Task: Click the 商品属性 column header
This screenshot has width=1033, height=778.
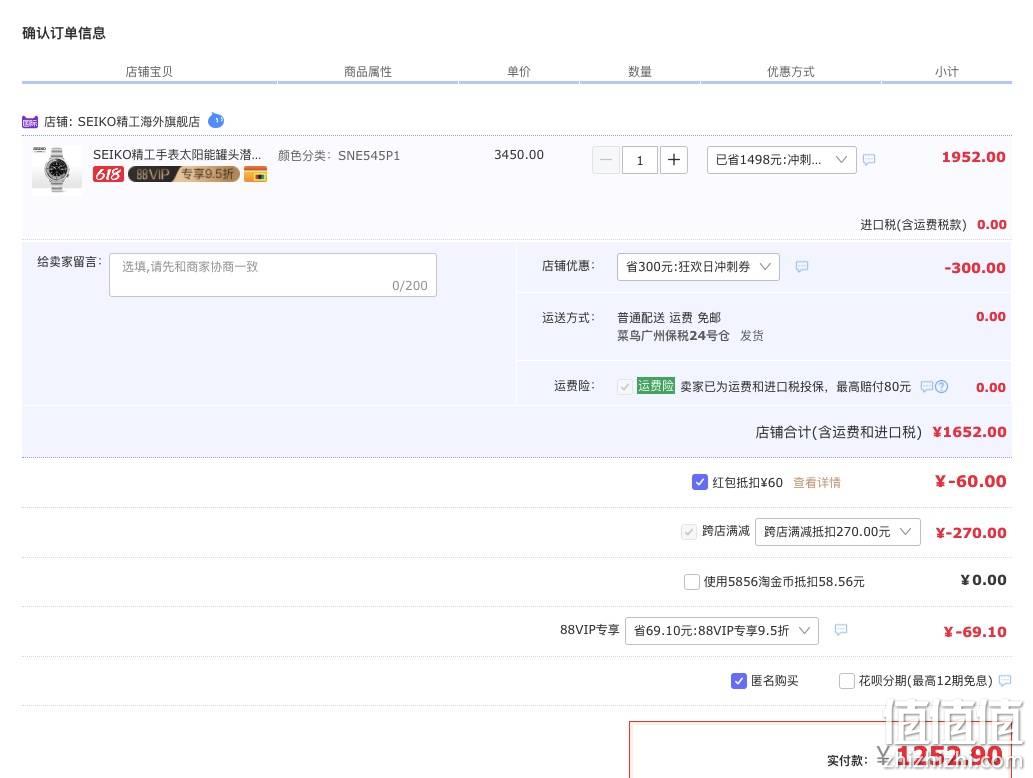Action: pos(368,72)
